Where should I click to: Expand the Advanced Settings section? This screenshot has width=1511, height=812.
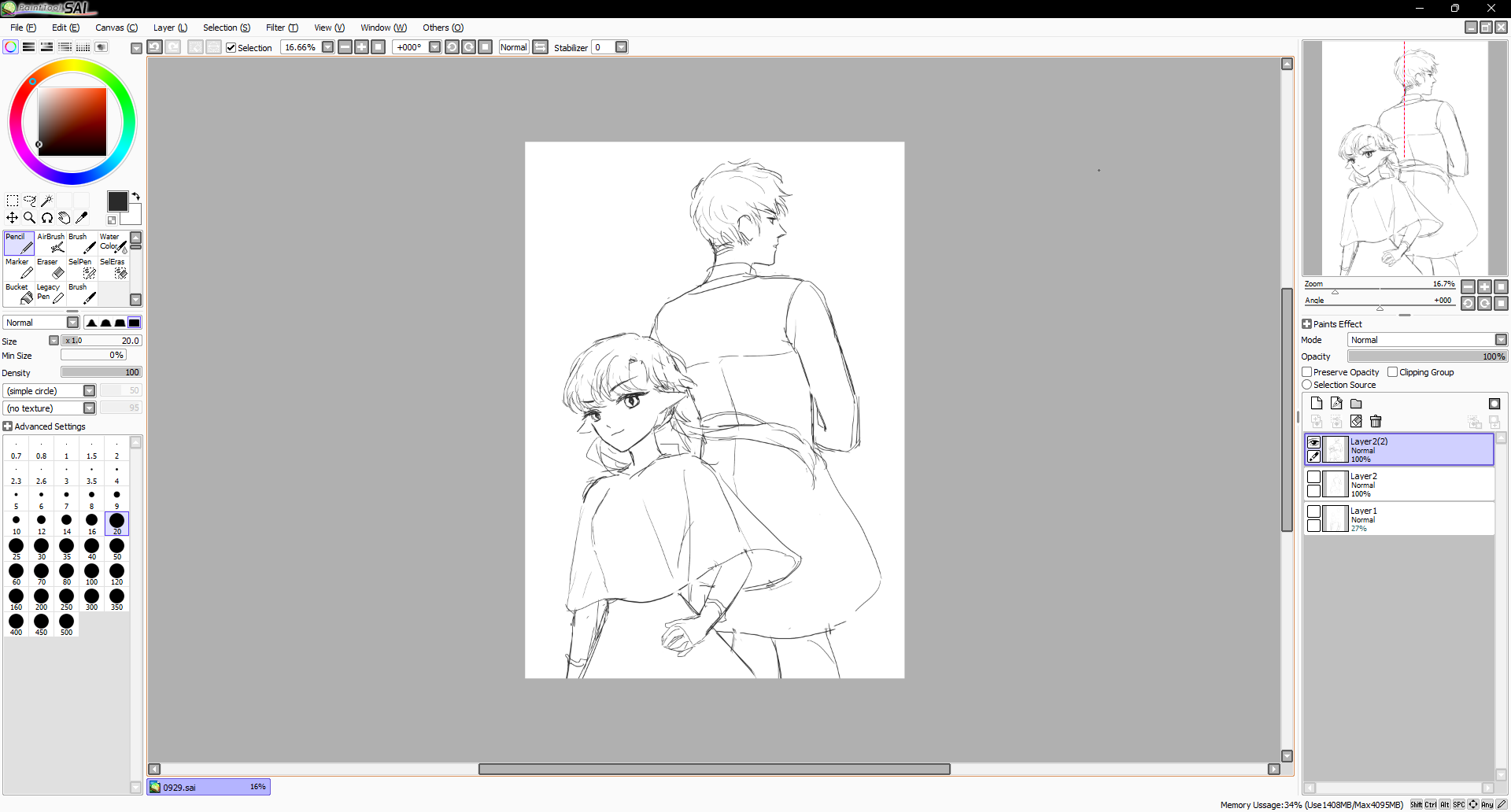click(8, 426)
